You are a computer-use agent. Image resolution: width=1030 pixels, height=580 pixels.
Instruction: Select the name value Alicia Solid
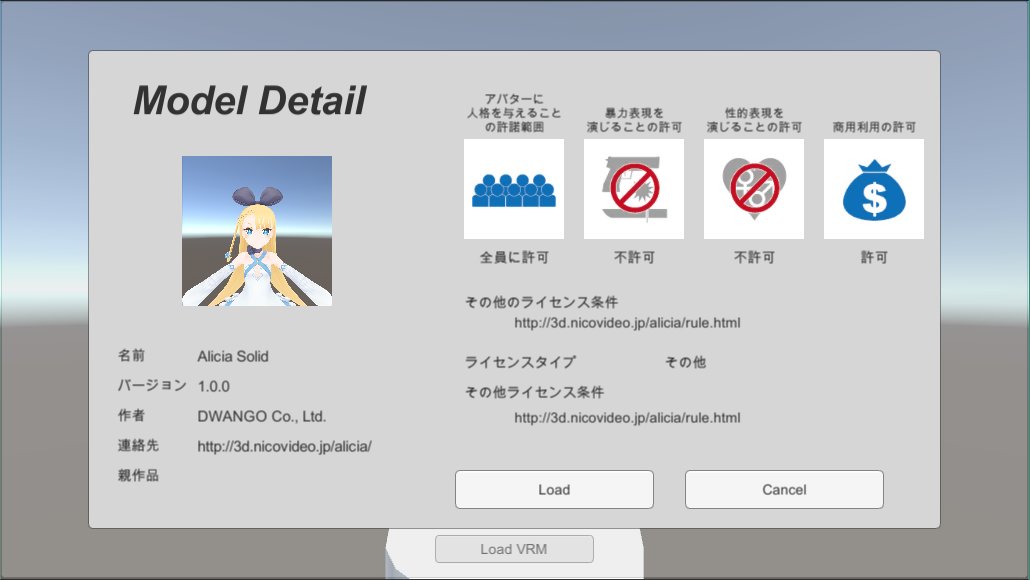tap(233, 356)
